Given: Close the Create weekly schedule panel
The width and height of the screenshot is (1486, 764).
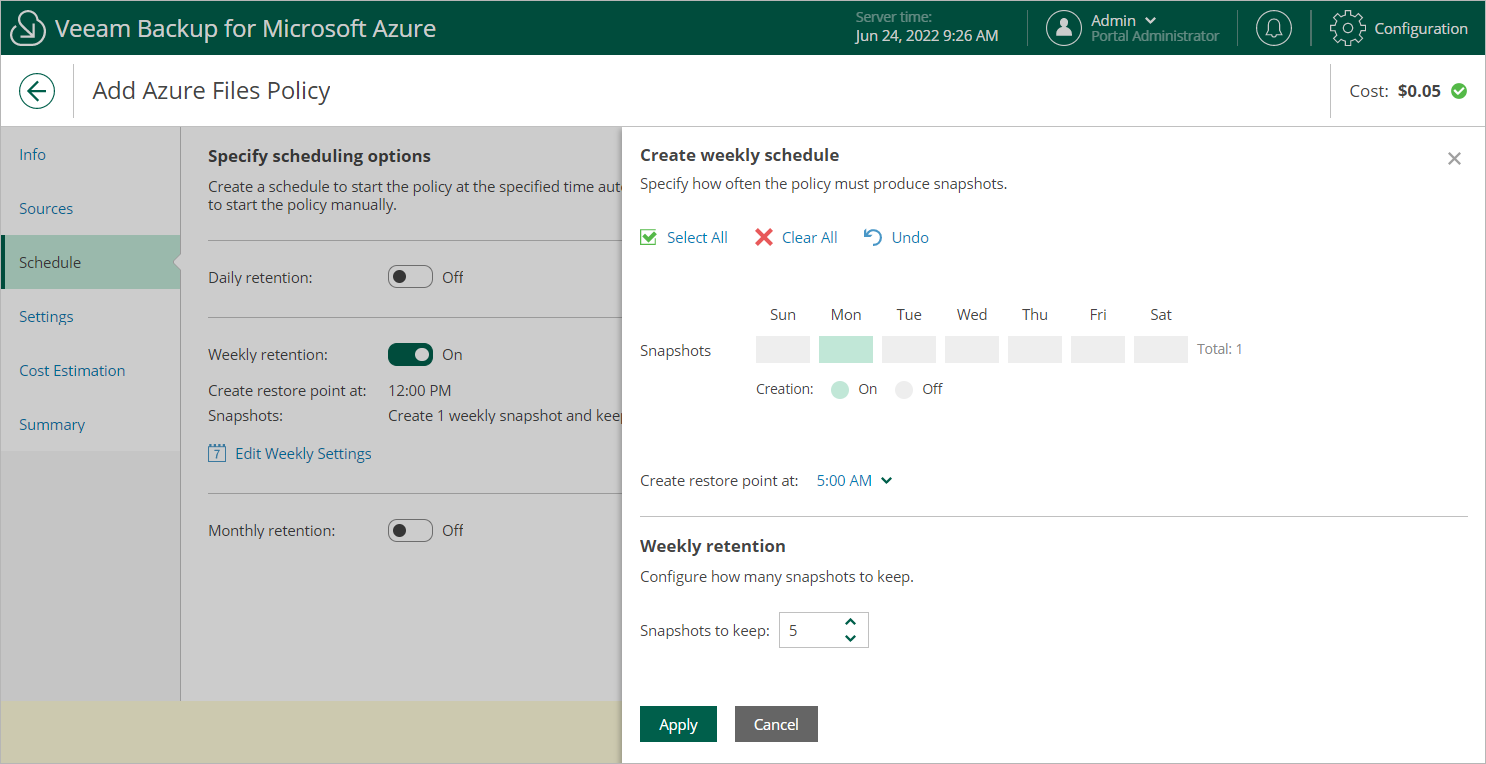Looking at the screenshot, I should point(1454,159).
